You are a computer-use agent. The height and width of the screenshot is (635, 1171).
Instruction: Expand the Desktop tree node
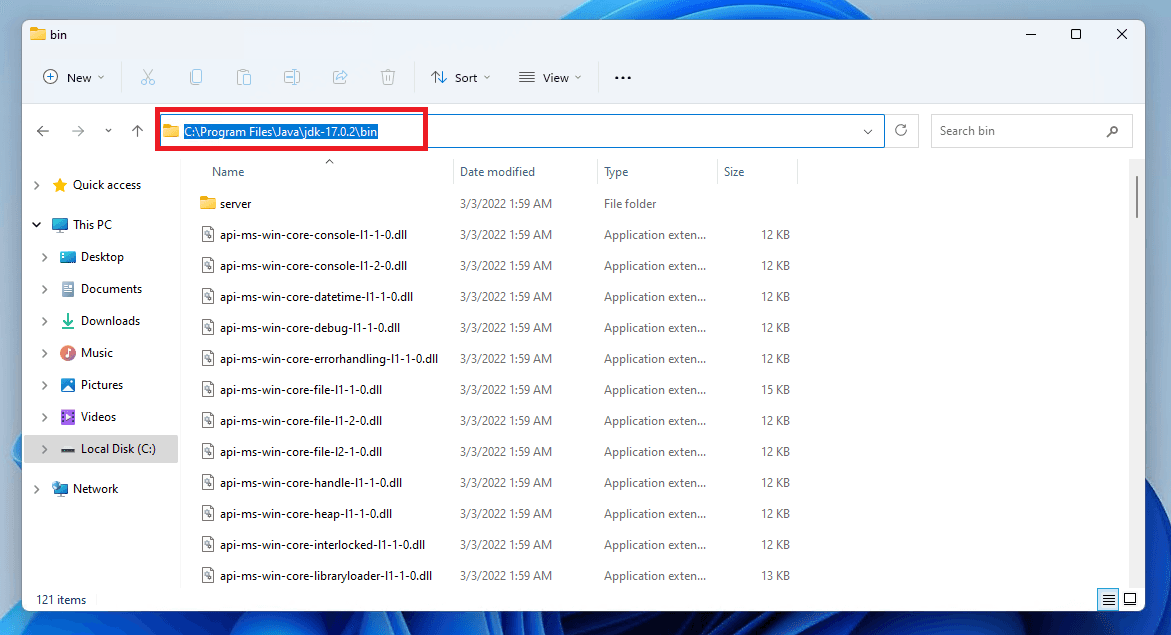click(x=45, y=257)
